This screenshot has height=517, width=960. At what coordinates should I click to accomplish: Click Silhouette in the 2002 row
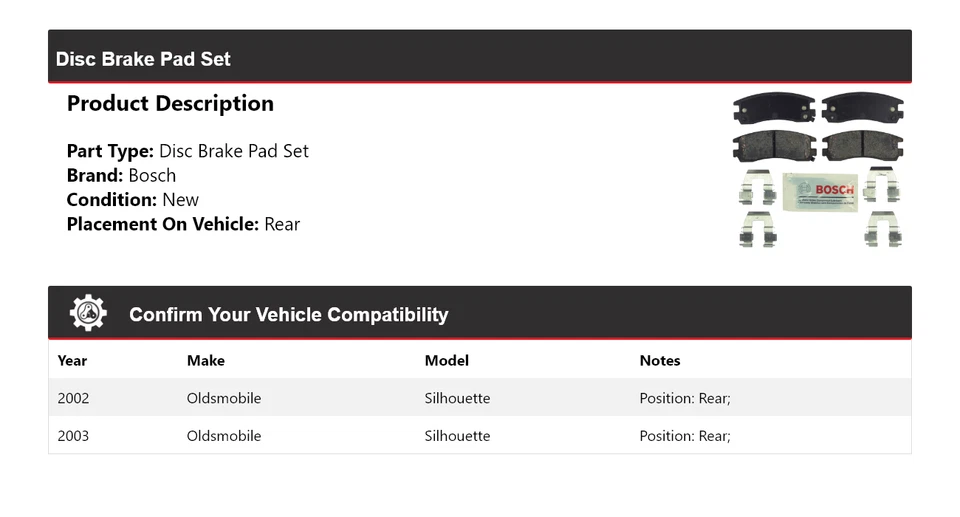(x=457, y=398)
